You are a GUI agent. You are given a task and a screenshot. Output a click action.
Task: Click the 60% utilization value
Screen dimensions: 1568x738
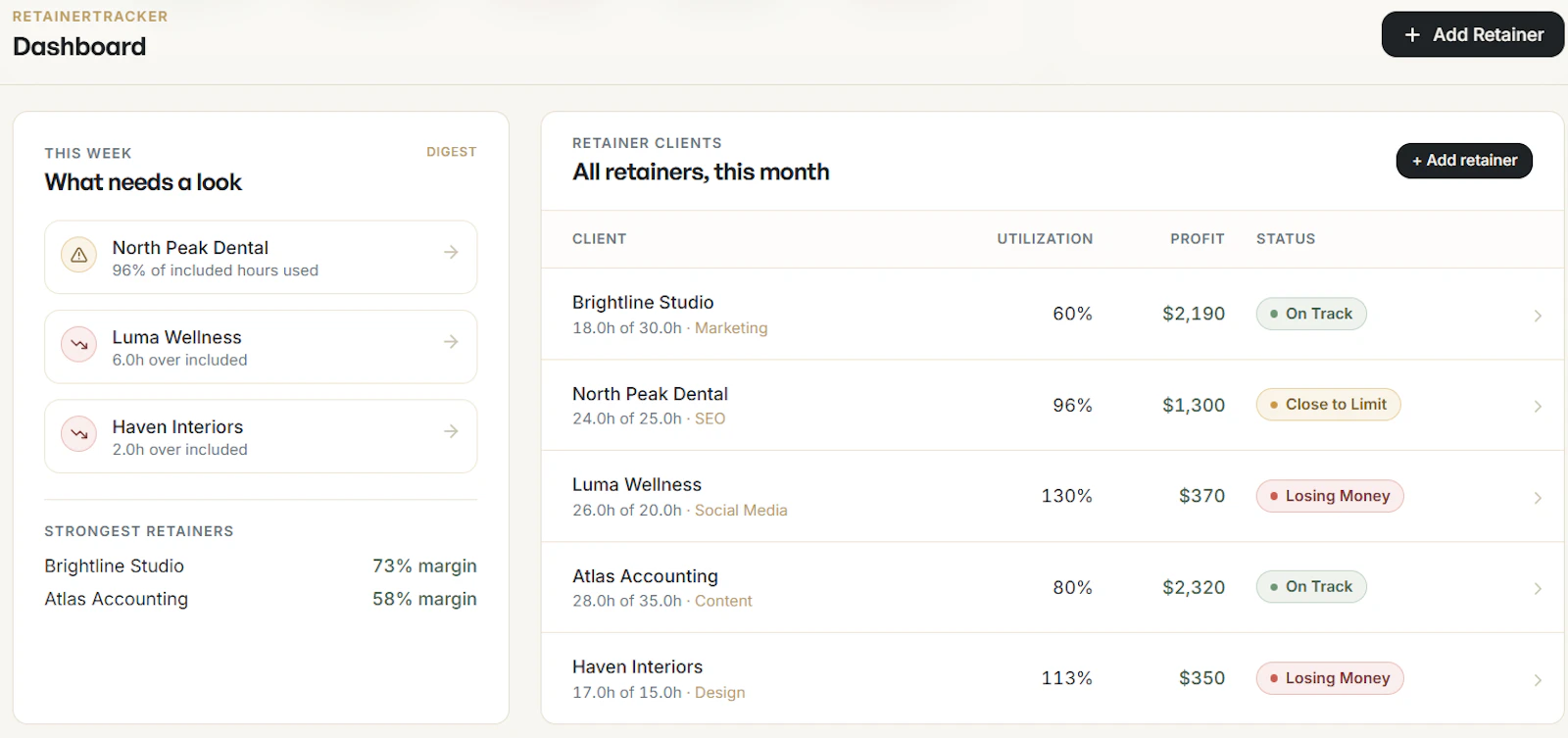point(1072,314)
